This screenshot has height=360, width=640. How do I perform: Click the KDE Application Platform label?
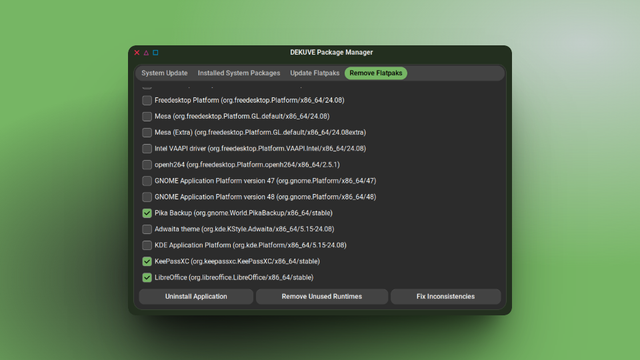250,245
